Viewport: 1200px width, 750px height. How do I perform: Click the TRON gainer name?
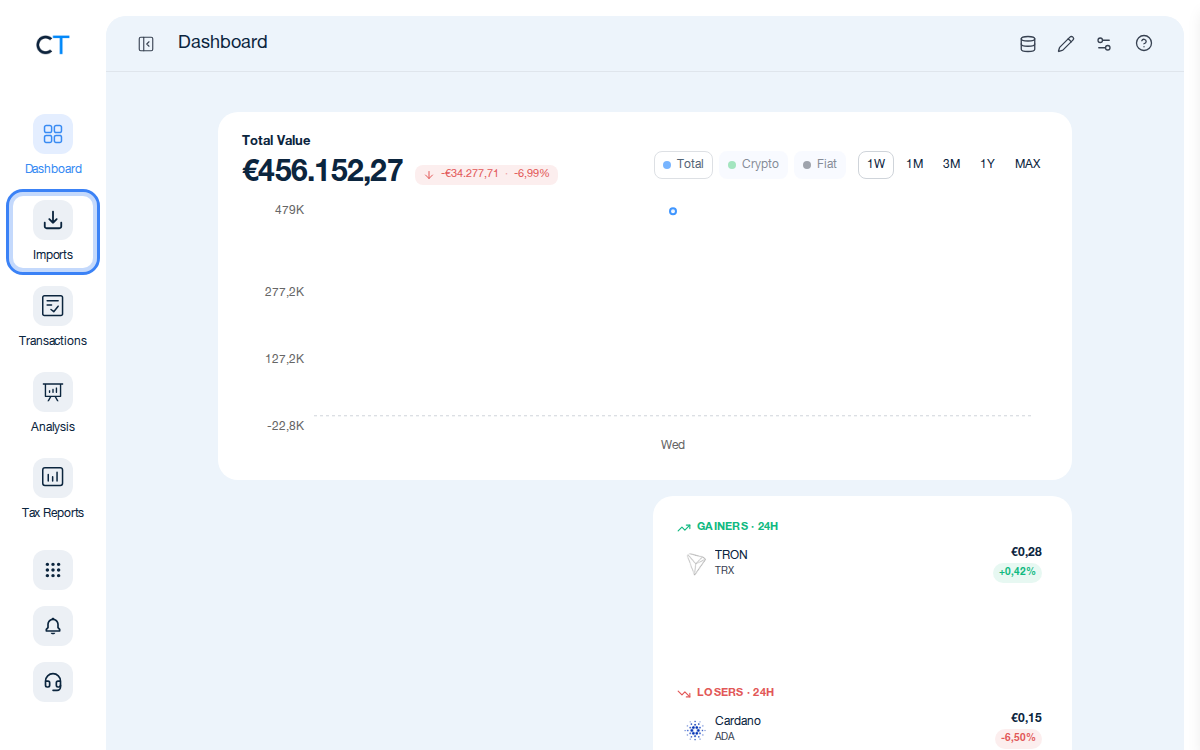click(x=731, y=555)
